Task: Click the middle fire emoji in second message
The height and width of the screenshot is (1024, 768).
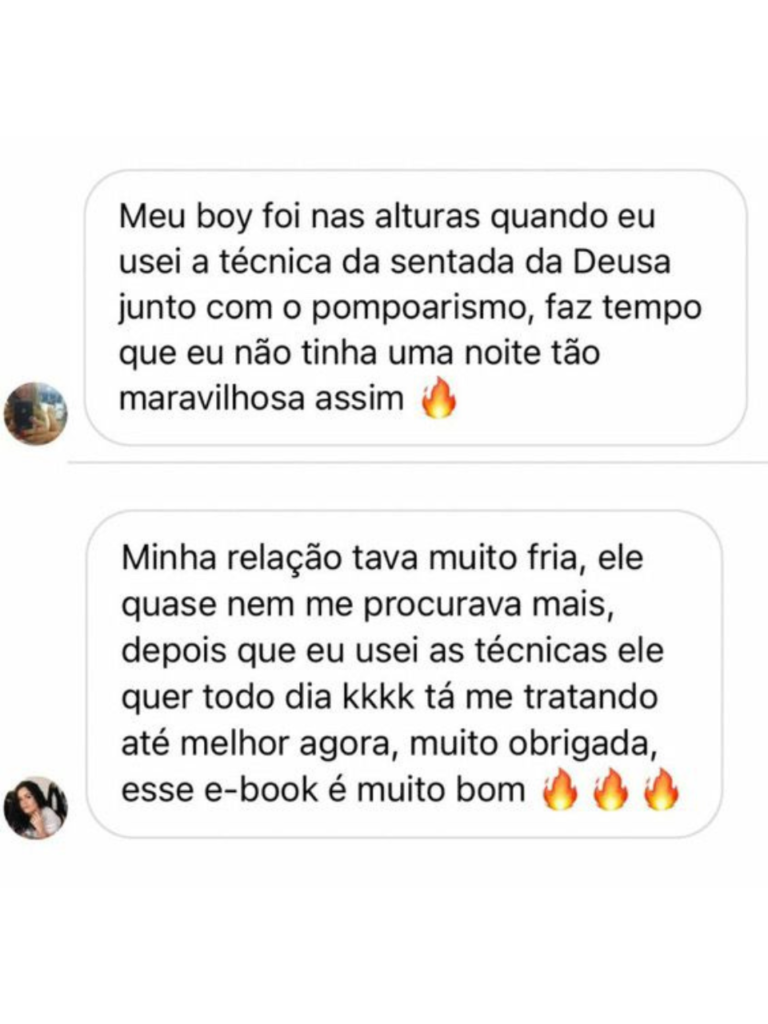Action: point(611,790)
